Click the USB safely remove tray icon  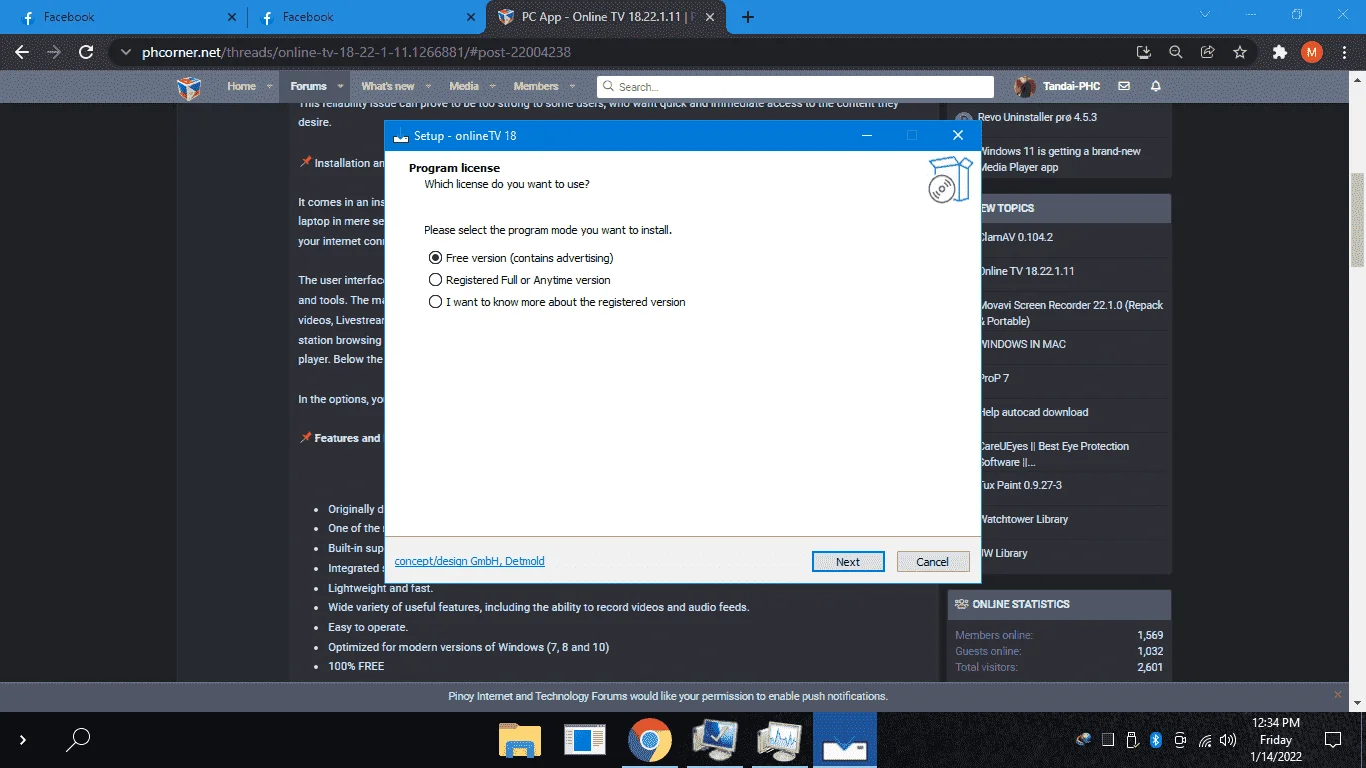pyautogui.click(x=1131, y=740)
